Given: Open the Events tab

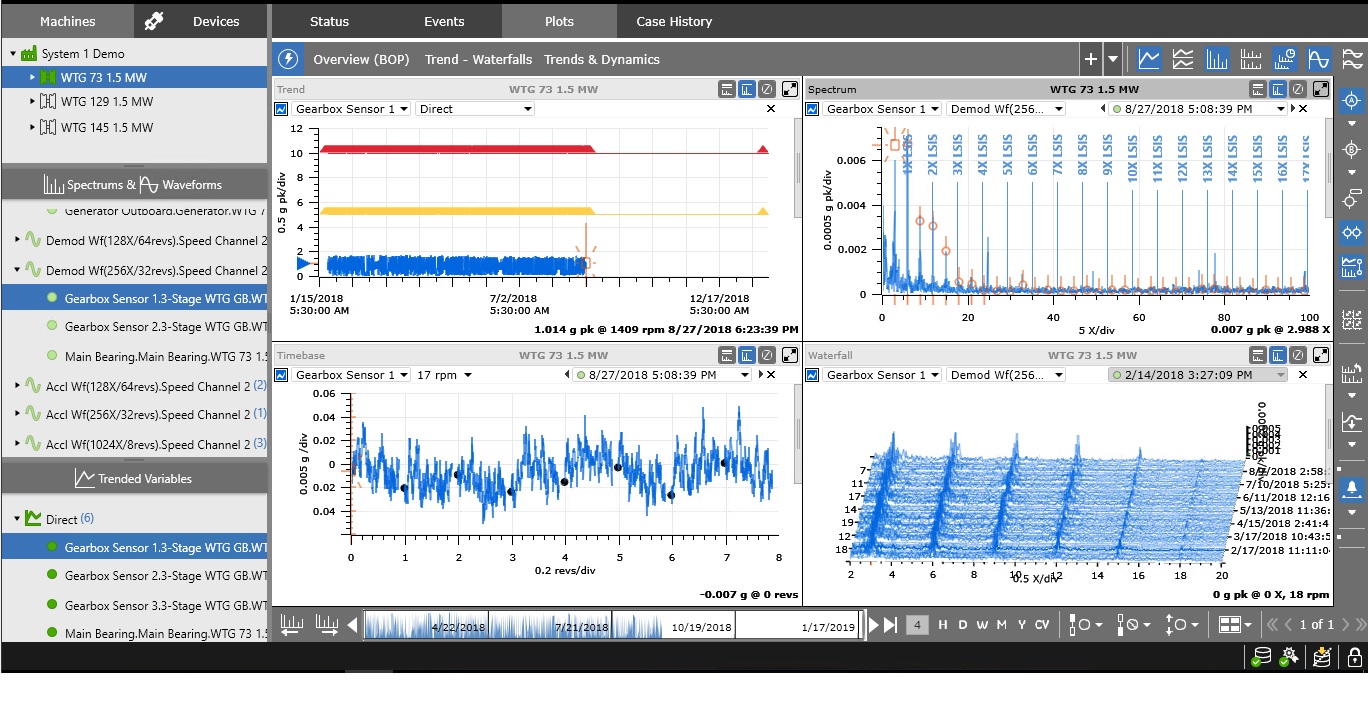Looking at the screenshot, I should pyautogui.click(x=444, y=21).
